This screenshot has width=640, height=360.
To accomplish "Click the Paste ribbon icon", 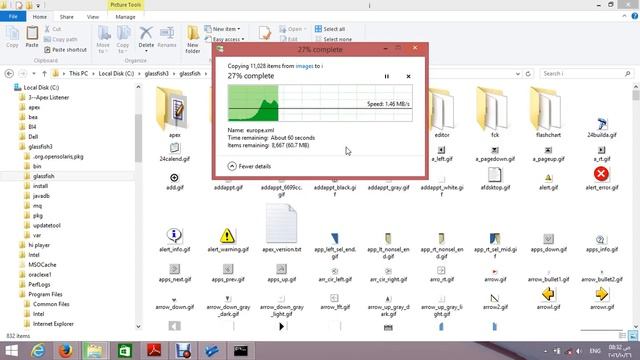I will [32, 37].
